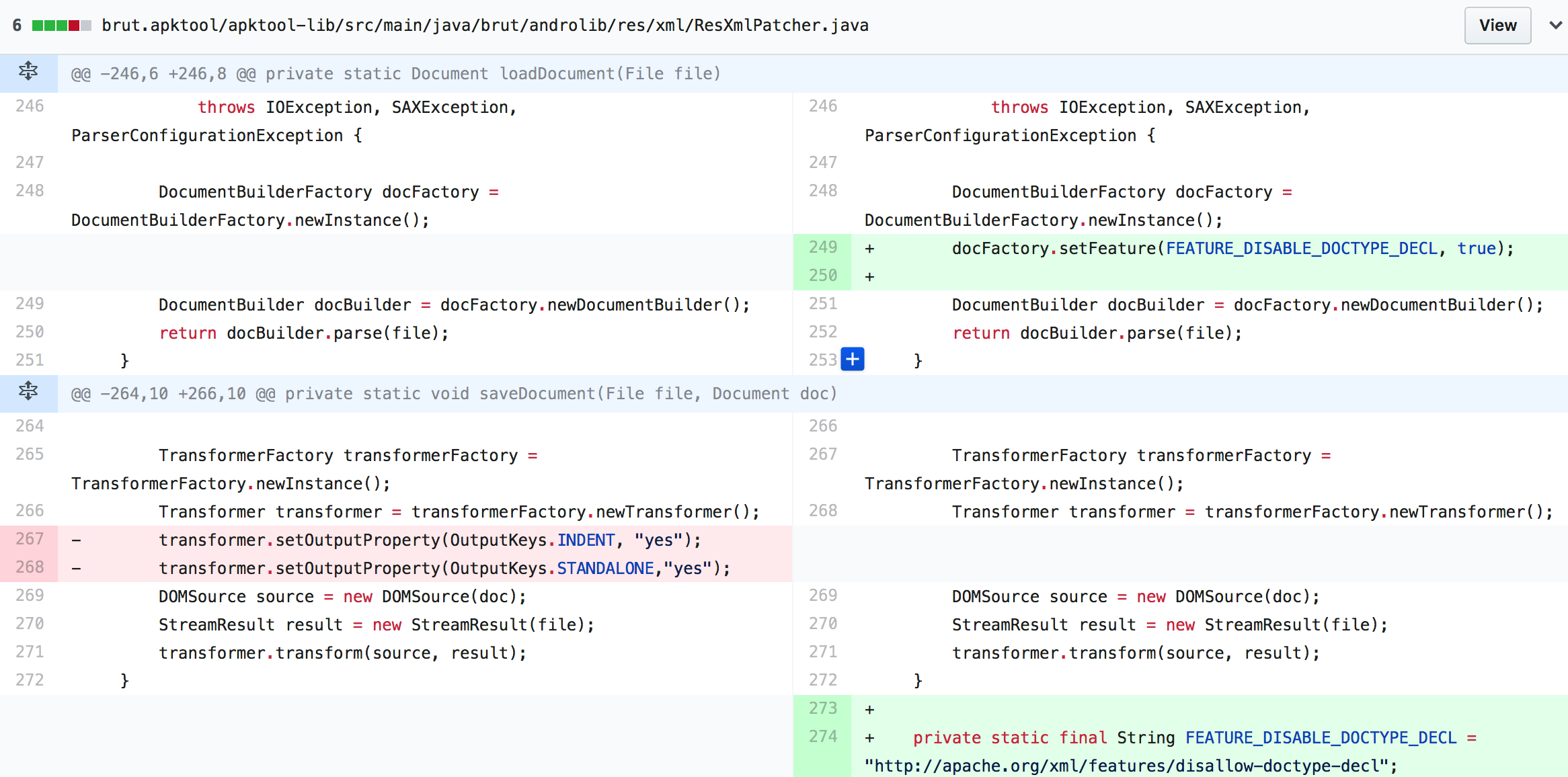Click line number 273 in green gutter

(x=822, y=708)
